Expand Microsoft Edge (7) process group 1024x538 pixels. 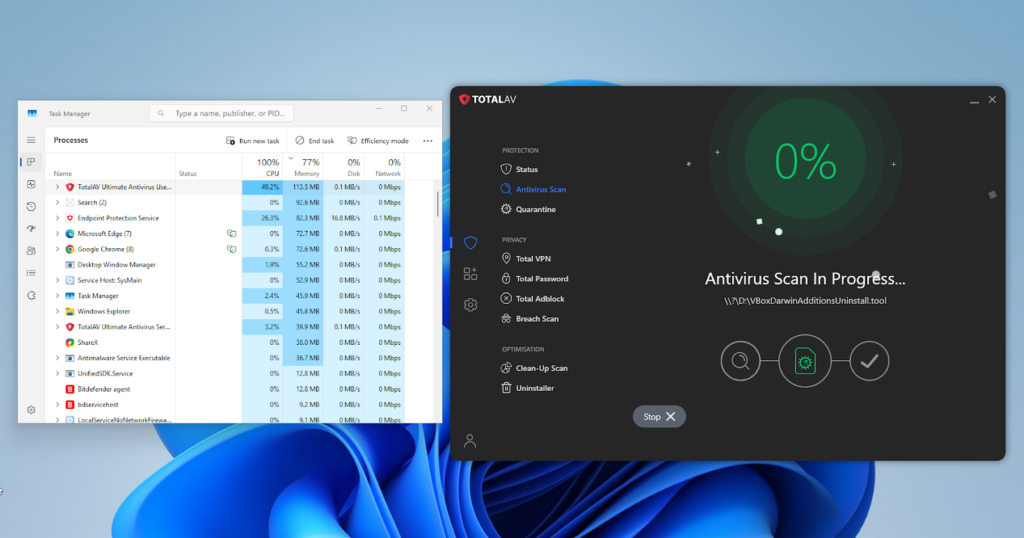pyautogui.click(x=57, y=234)
